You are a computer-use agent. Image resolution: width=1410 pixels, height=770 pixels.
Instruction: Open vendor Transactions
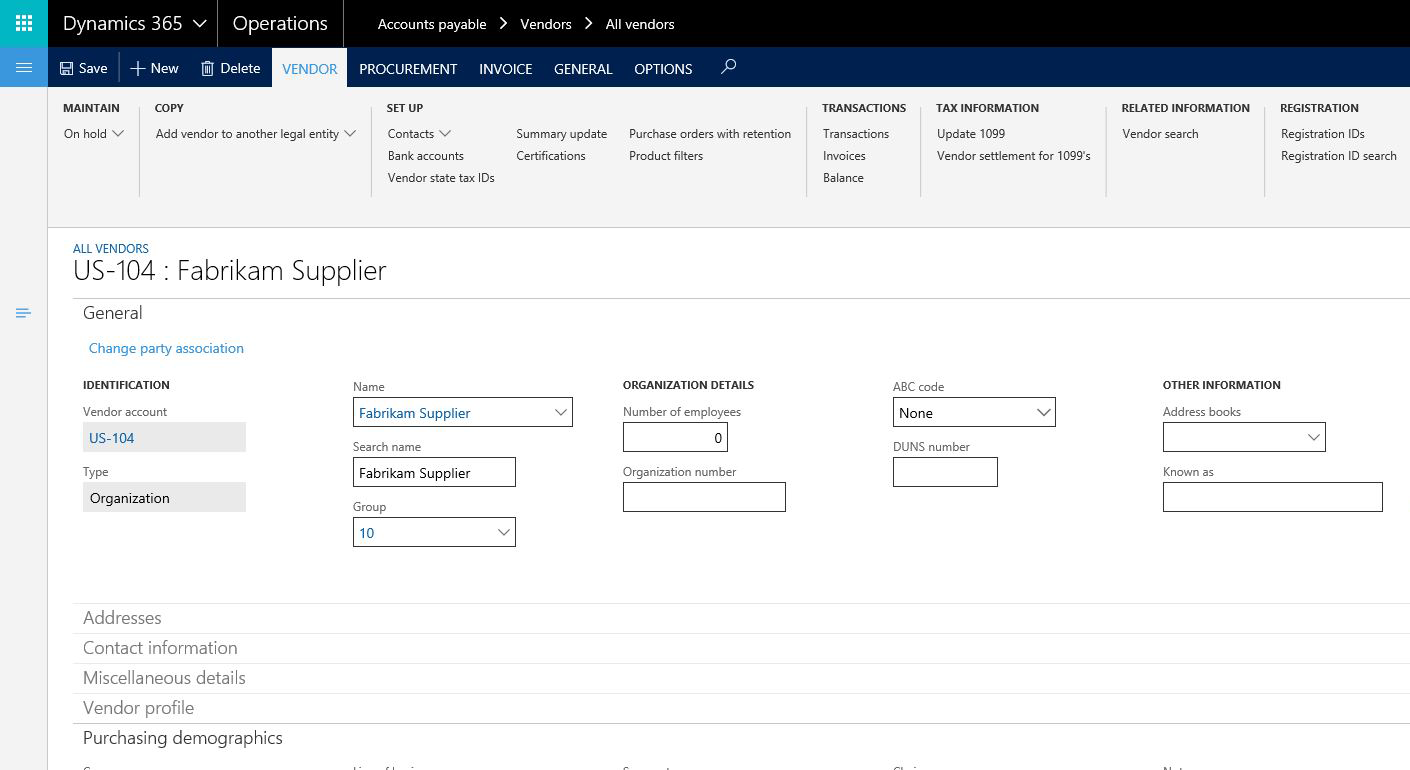(x=856, y=133)
